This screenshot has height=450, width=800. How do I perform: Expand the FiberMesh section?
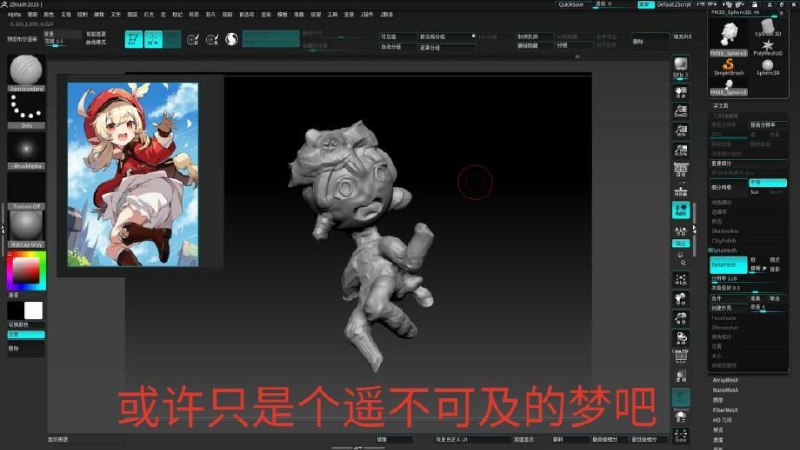pyautogui.click(x=725, y=410)
